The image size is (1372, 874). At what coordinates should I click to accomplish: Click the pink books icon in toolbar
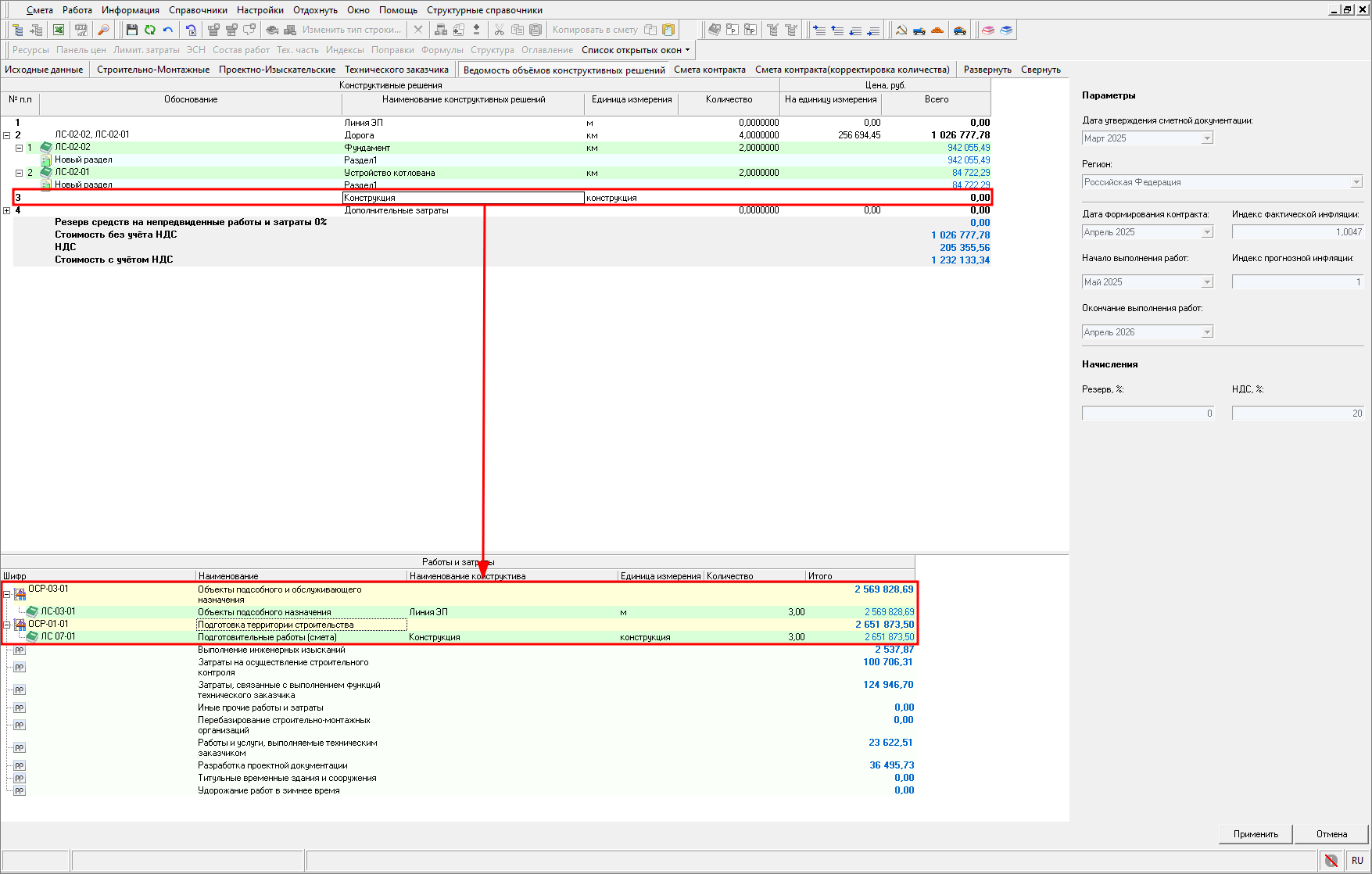(x=988, y=30)
